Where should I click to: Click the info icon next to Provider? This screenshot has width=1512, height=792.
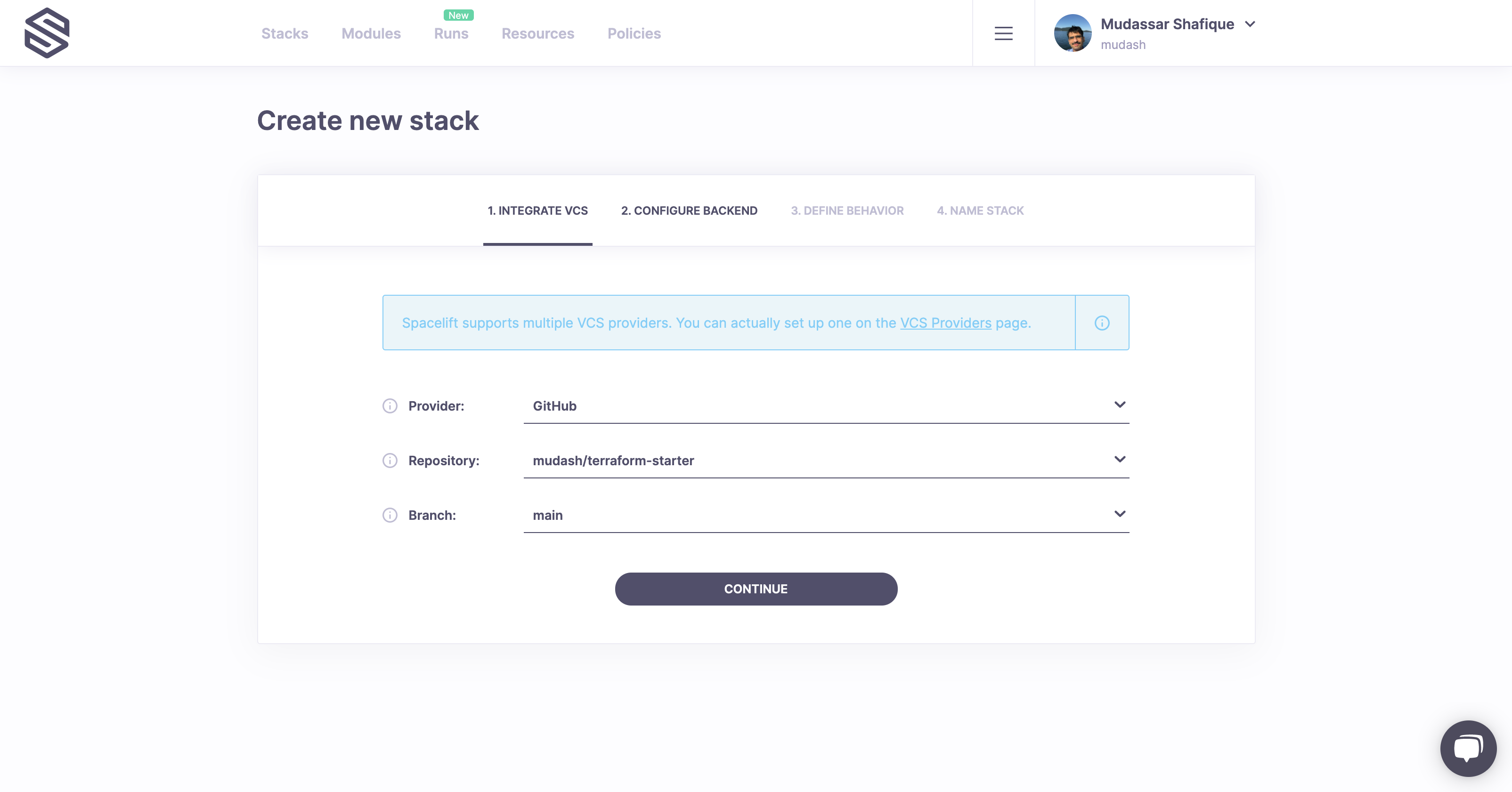390,406
